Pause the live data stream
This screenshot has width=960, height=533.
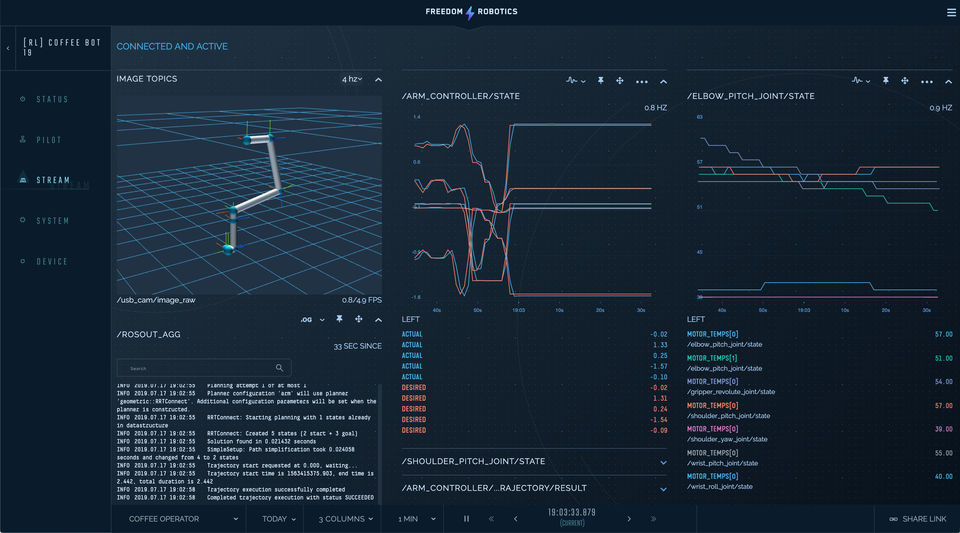click(x=466, y=519)
